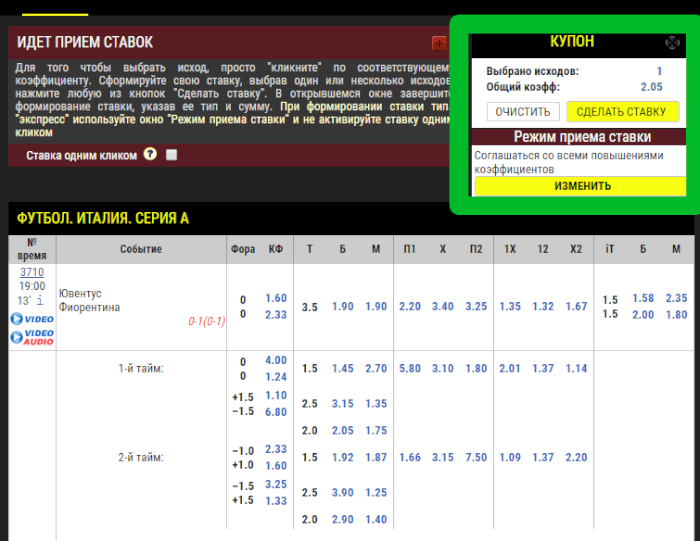Select double chance 1X odds 1.35
Screen dimensions: 700x541
[510, 307]
